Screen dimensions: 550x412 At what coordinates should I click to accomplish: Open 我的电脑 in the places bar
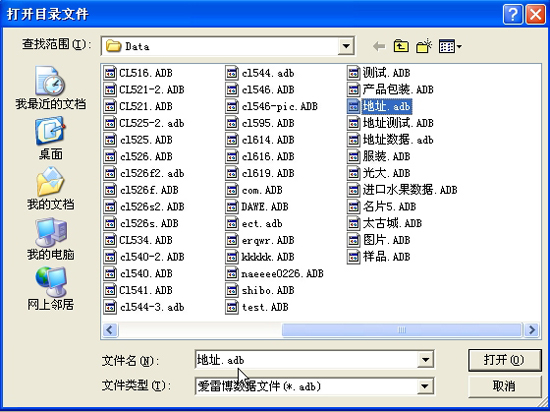(x=50, y=239)
